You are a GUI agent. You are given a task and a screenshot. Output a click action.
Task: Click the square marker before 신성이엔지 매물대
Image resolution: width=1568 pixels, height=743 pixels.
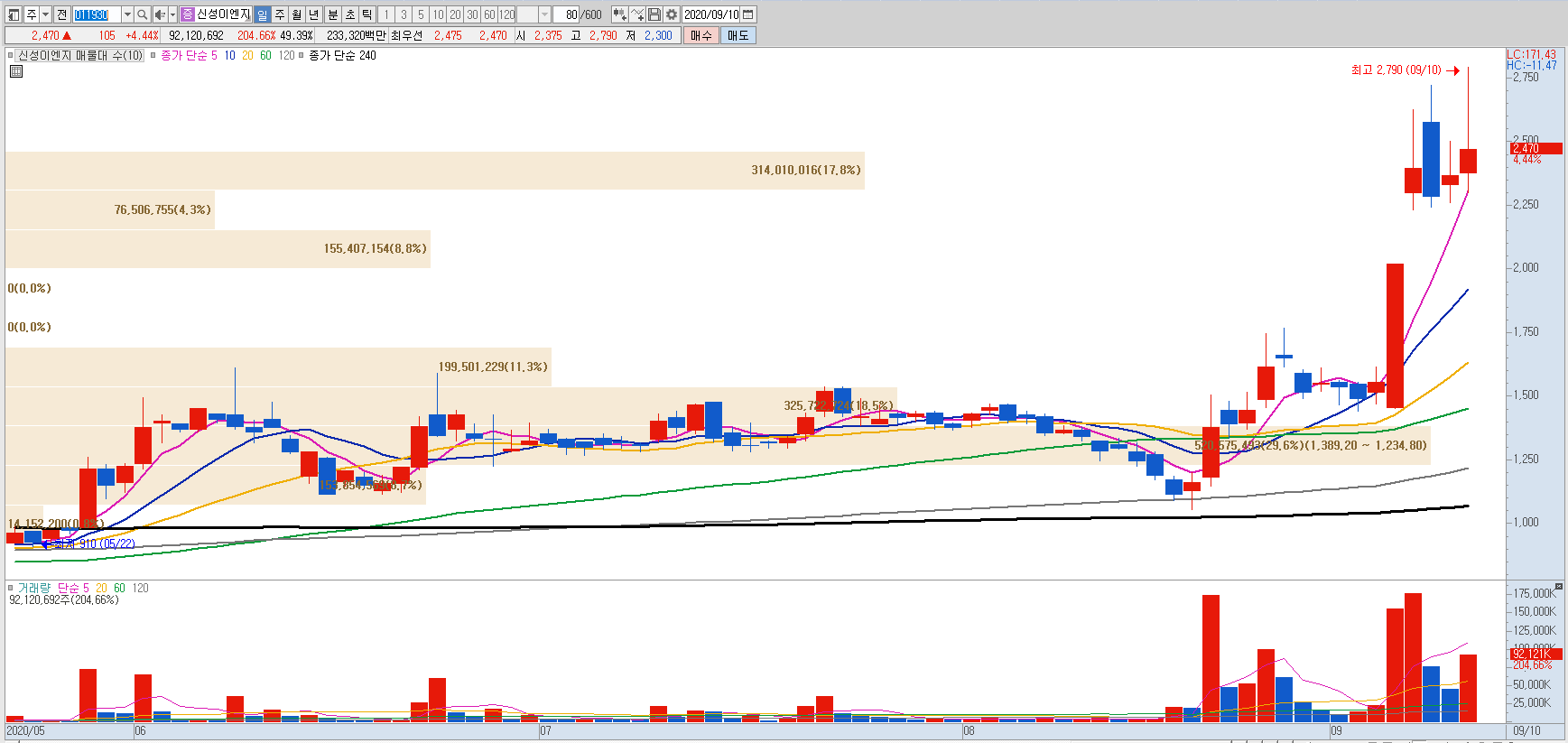11,55
